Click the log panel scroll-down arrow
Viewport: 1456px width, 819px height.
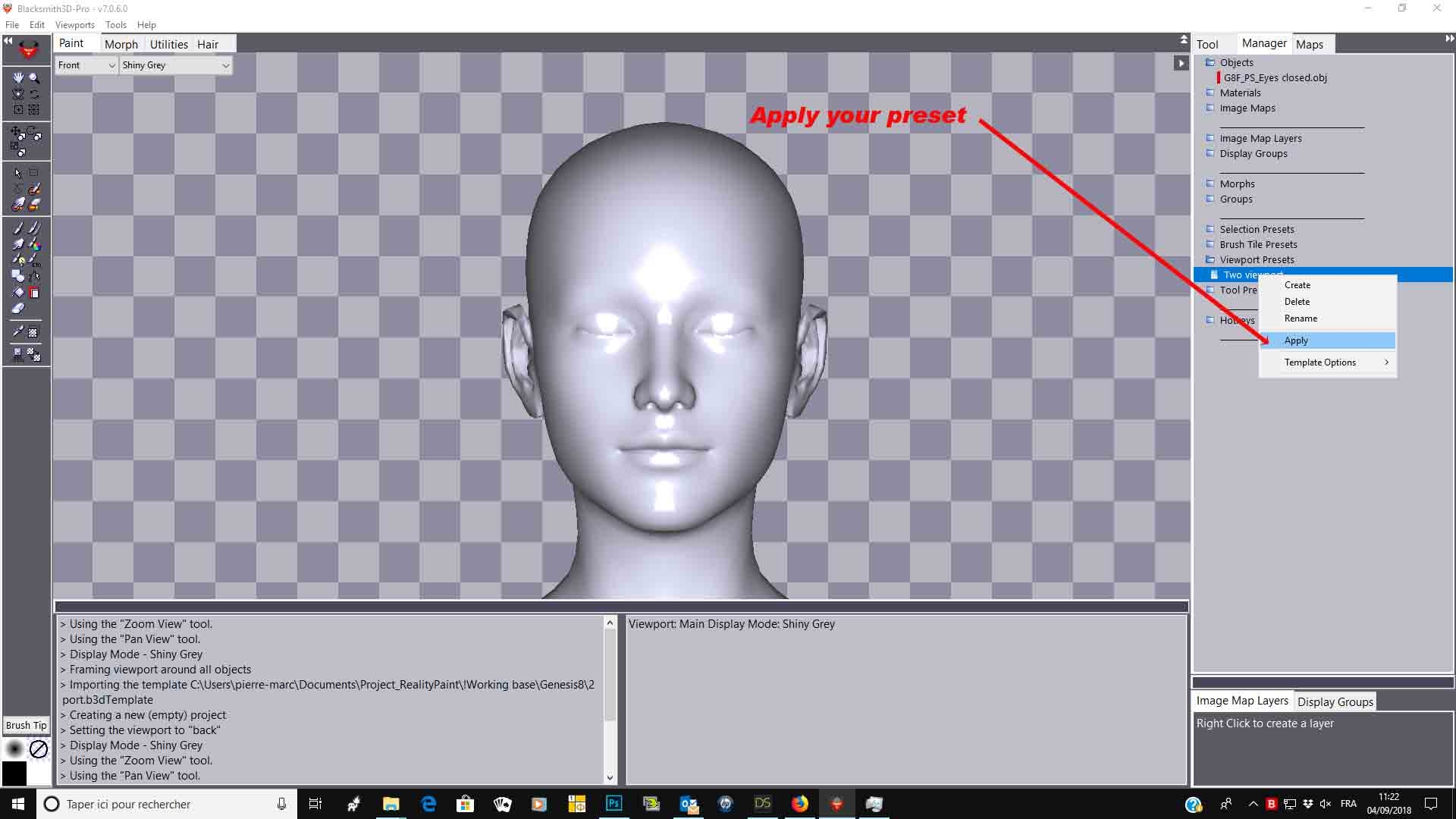[610, 777]
